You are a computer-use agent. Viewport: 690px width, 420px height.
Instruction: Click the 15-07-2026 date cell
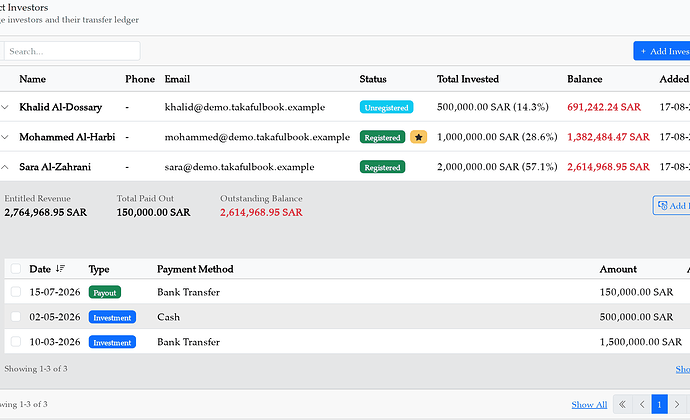[x=55, y=292]
